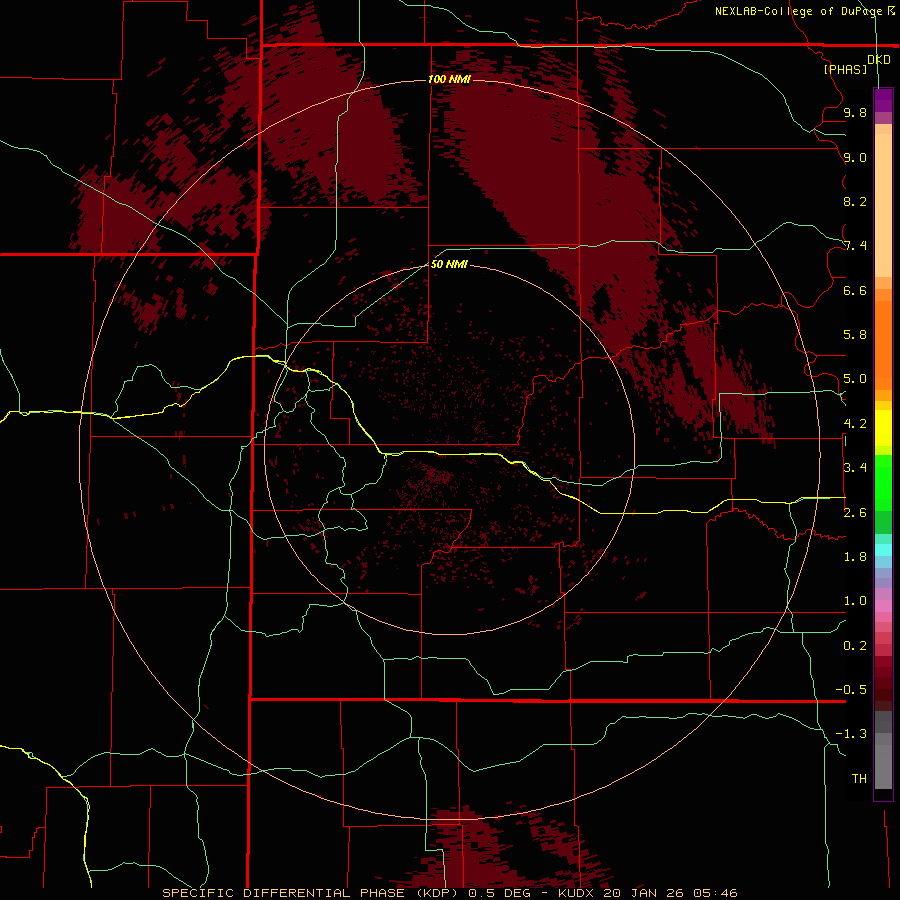Select the -1.3 scale value
The width and height of the screenshot is (900, 900).
pyautogui.click(x=851, y=734)
